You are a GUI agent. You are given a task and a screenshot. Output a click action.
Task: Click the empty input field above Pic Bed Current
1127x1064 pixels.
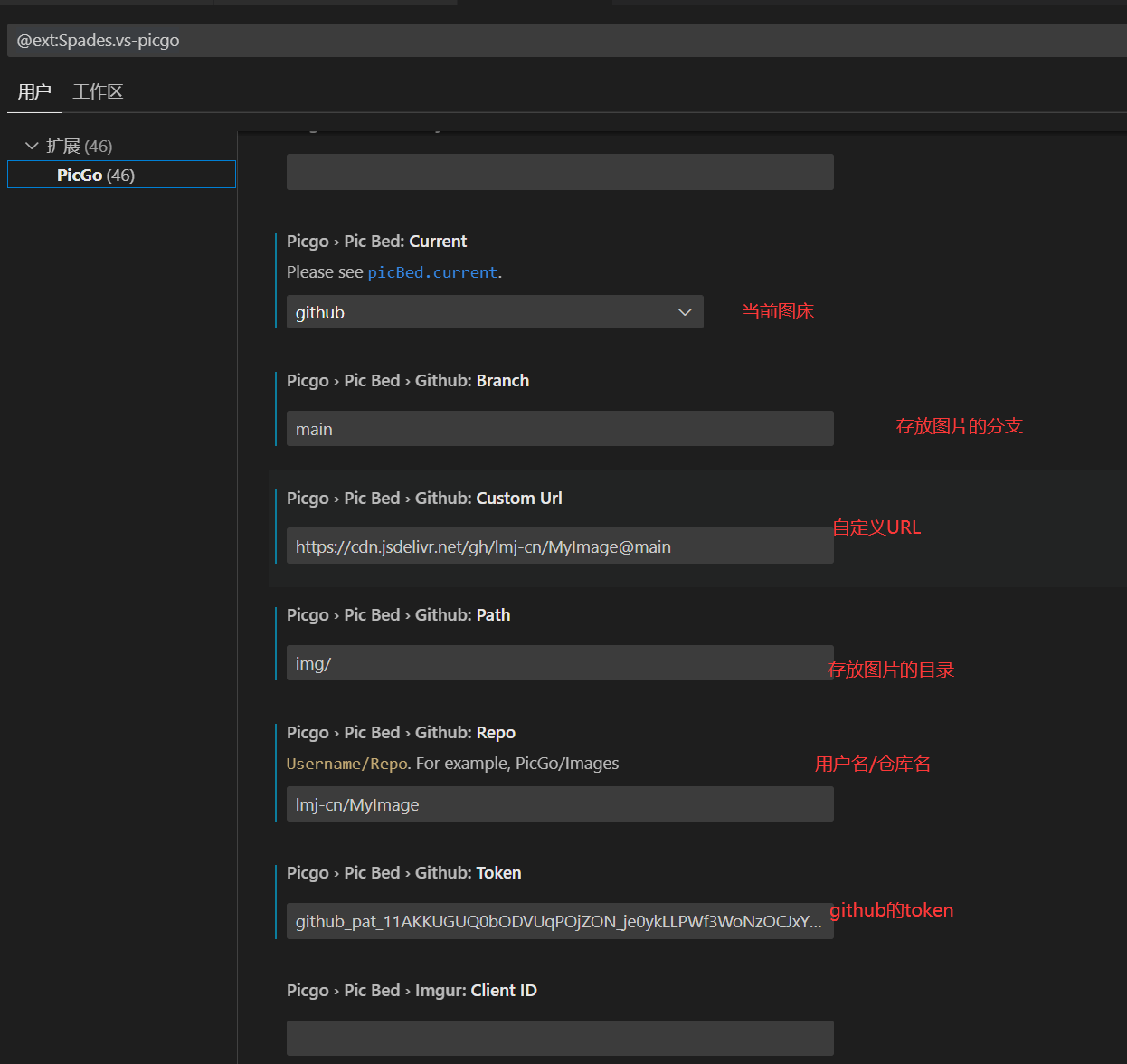(x=560, y=172)
